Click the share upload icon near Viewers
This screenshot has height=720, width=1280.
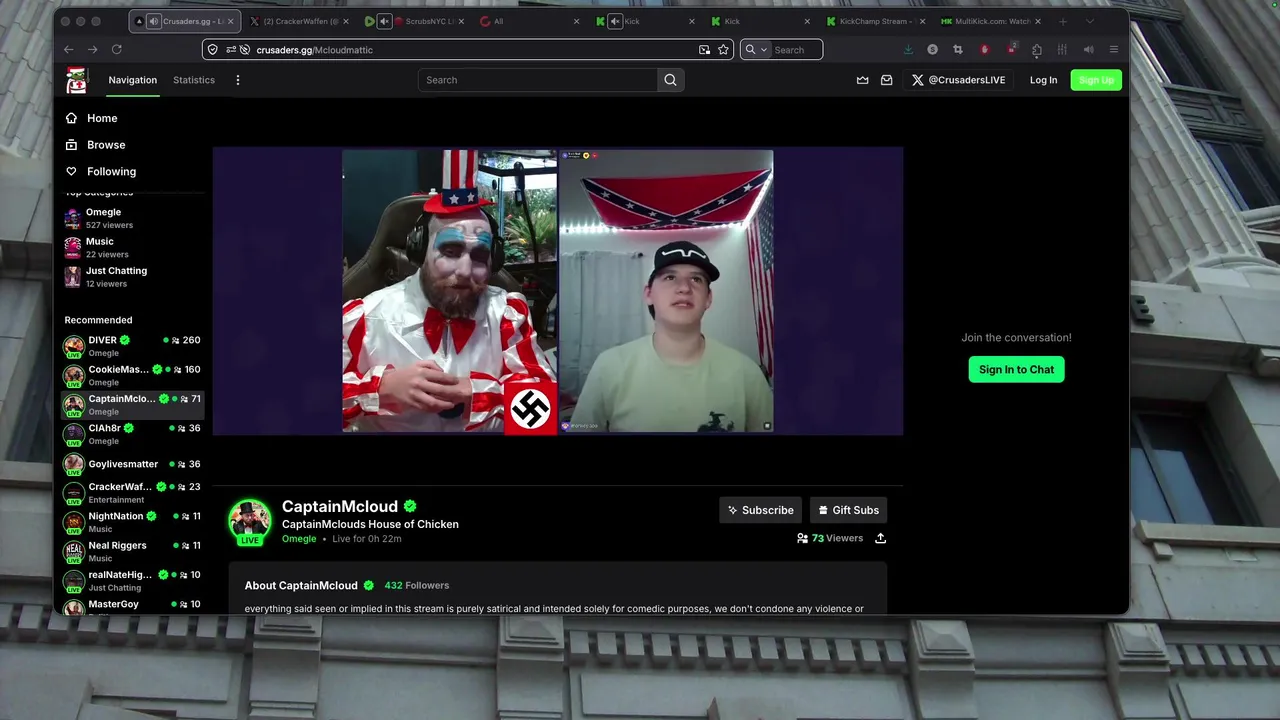pyautogui.click(x=880, y=538)
